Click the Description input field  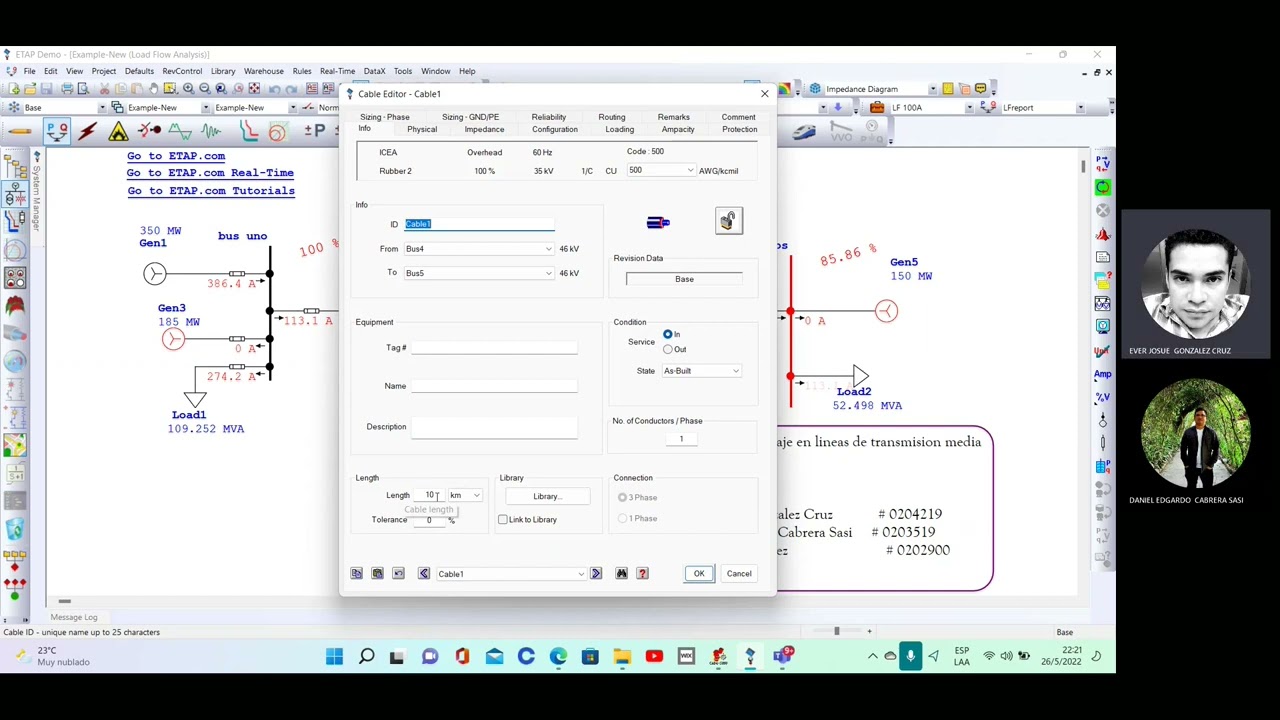pos(494,427)
